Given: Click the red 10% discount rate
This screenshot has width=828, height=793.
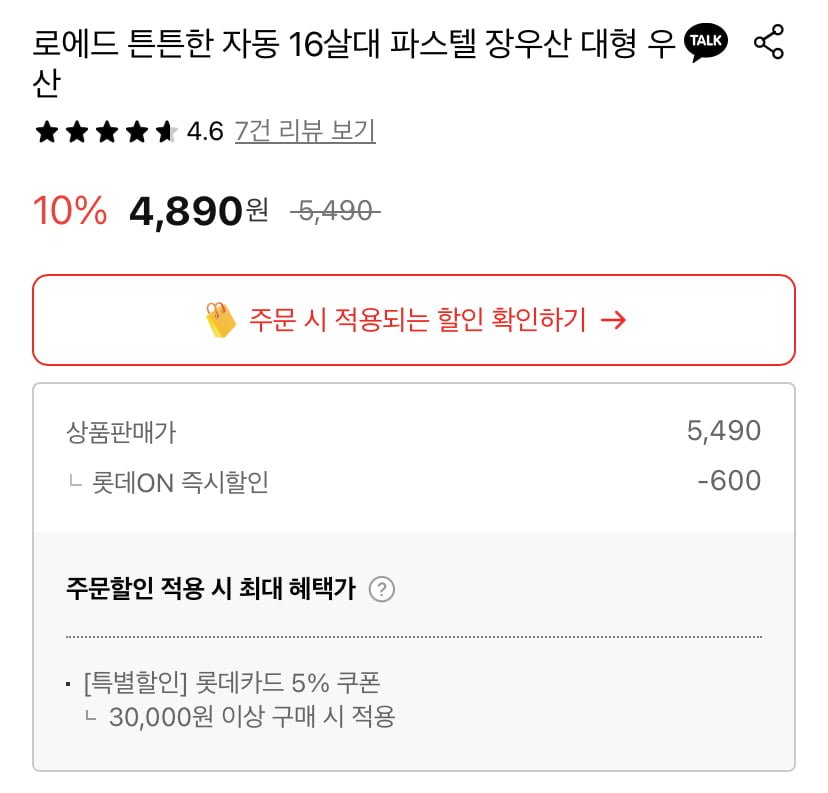Looking at the screenshot, I should pyautogui.click(x=70, y=211).
